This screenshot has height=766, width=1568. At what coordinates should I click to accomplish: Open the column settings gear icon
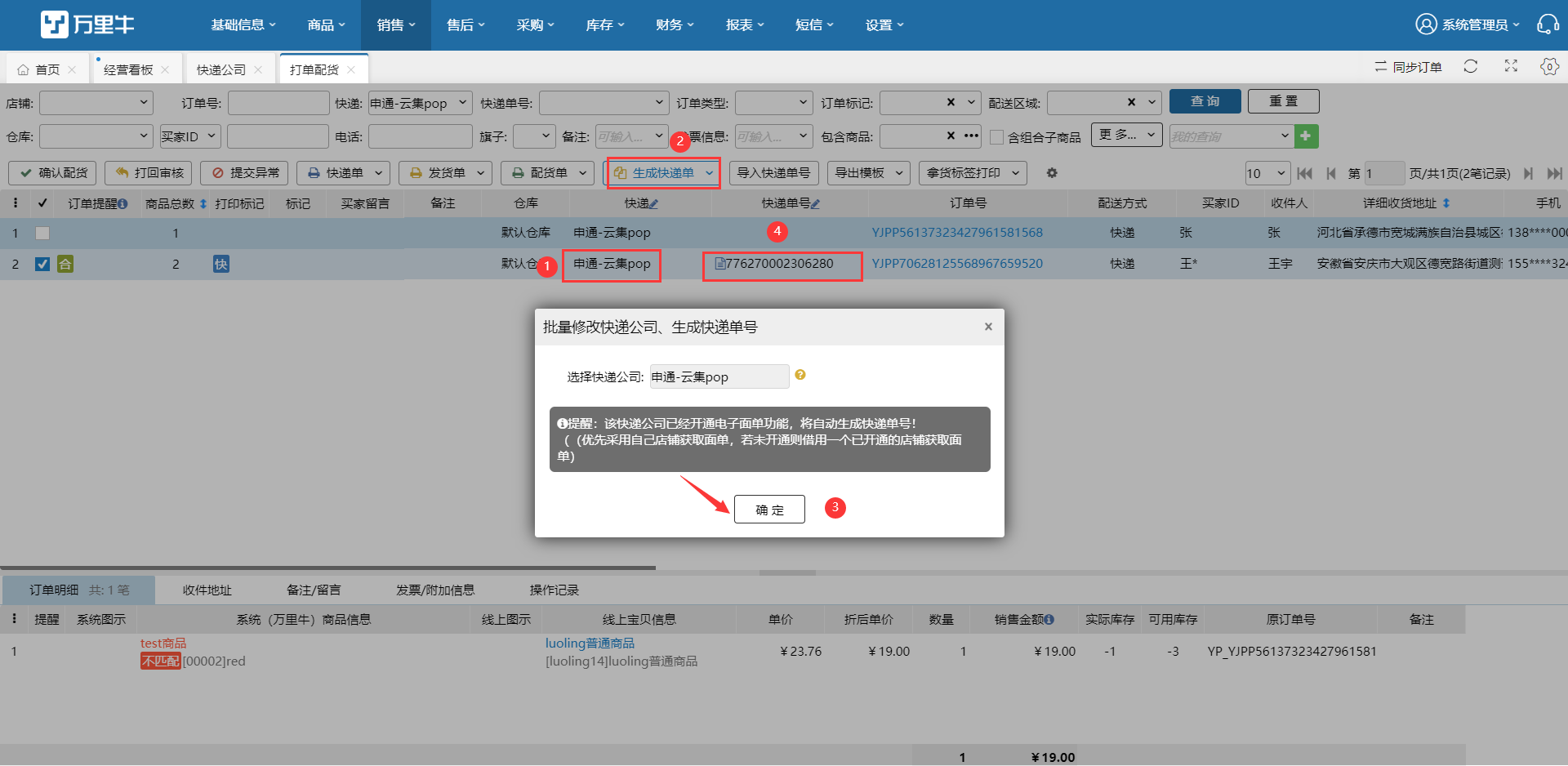pyautogui.click(x=1052, y=173)
